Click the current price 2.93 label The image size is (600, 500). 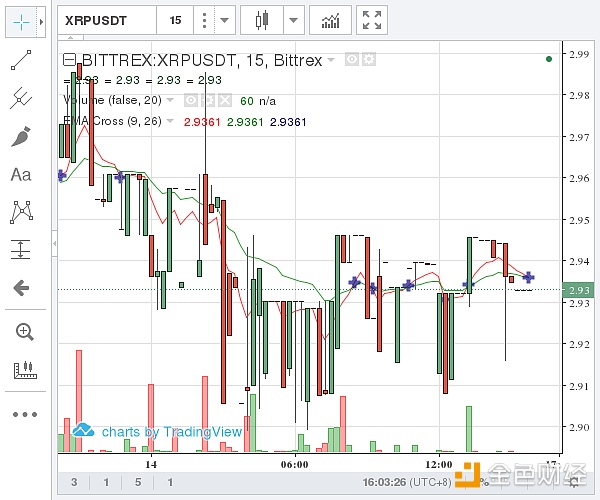(x=578, y=290)
